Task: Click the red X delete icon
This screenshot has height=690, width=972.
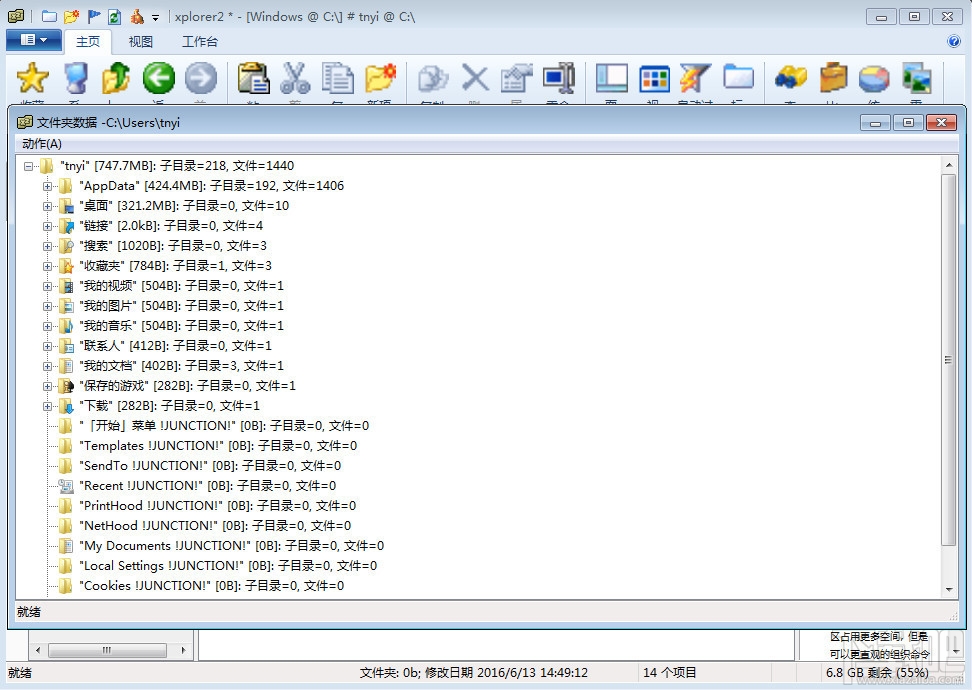Action: point(474,78)
